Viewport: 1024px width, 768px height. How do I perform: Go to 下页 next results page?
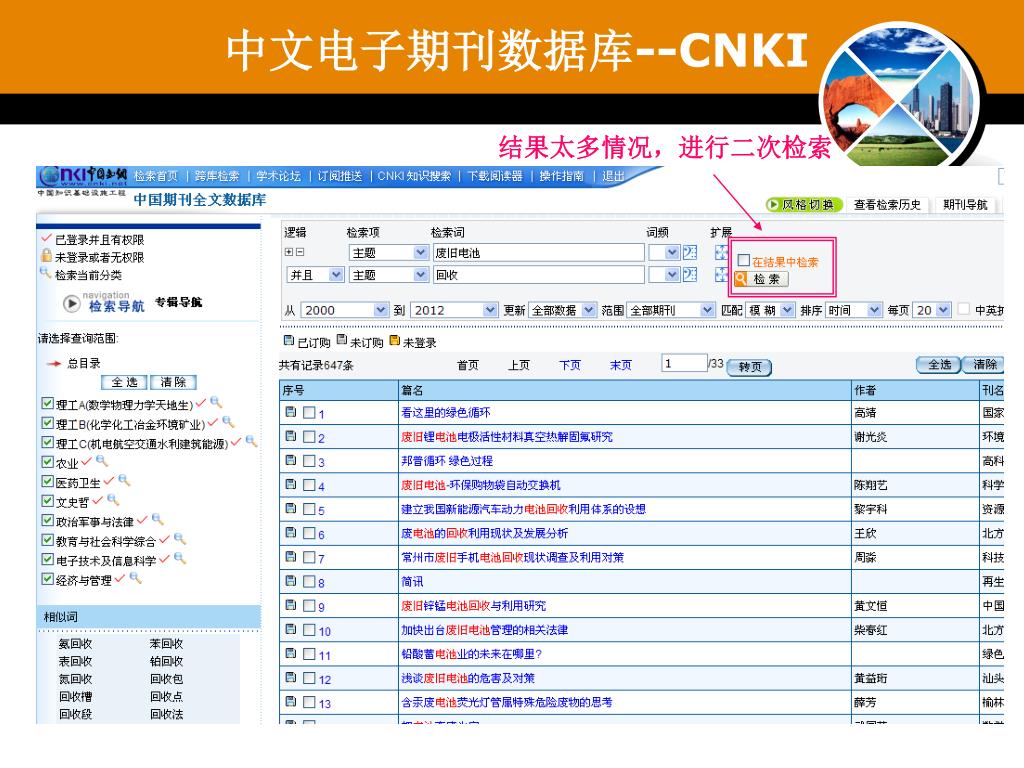click(570, 365)
